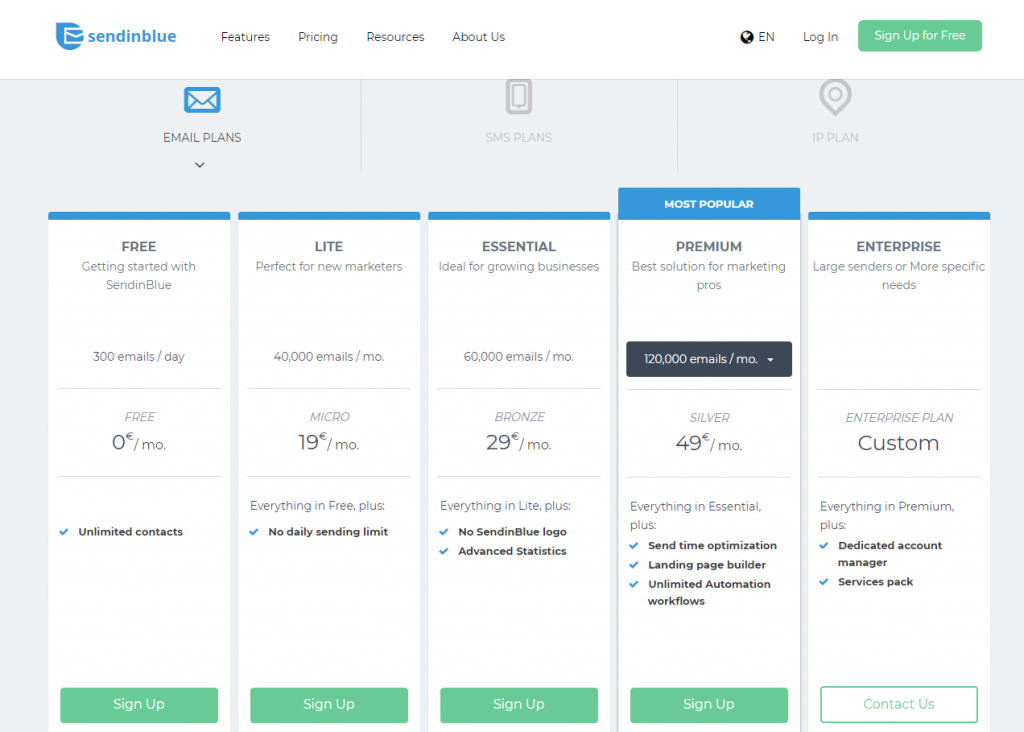Open the About Us menu

(478, 37)
